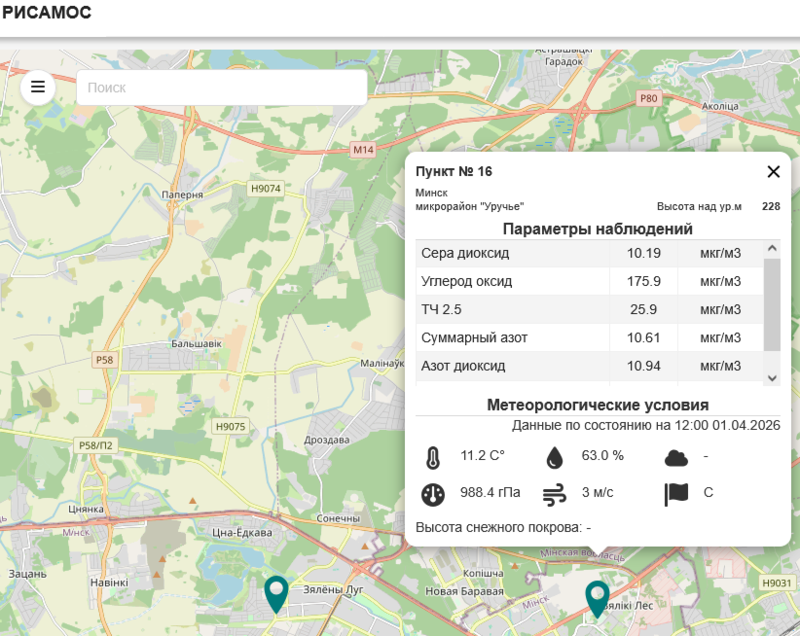
Task: Select the Суммарный азот row
Action: click(x=588, y=337)
